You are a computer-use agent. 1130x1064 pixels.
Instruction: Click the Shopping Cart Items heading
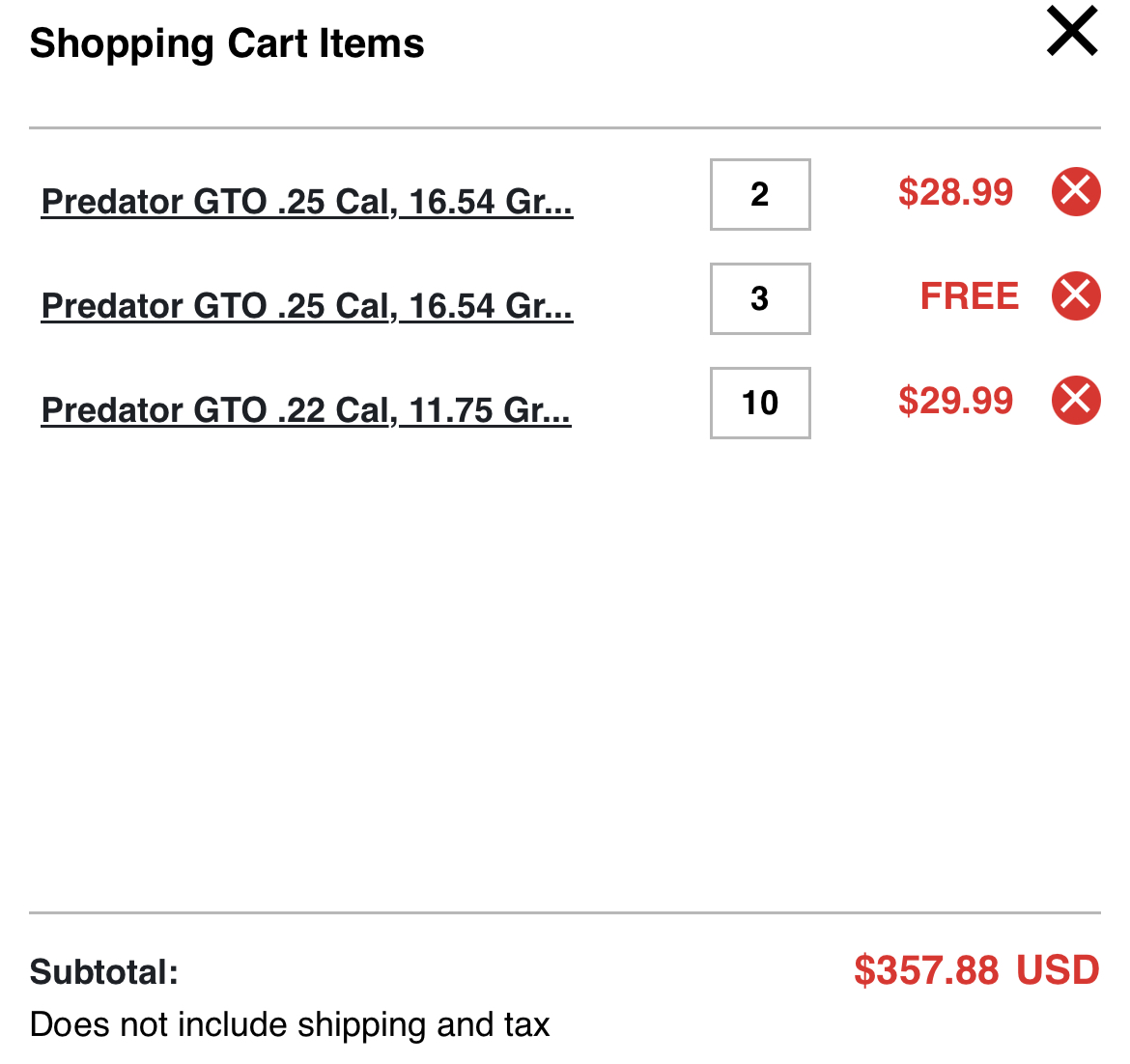click(227, 43)
